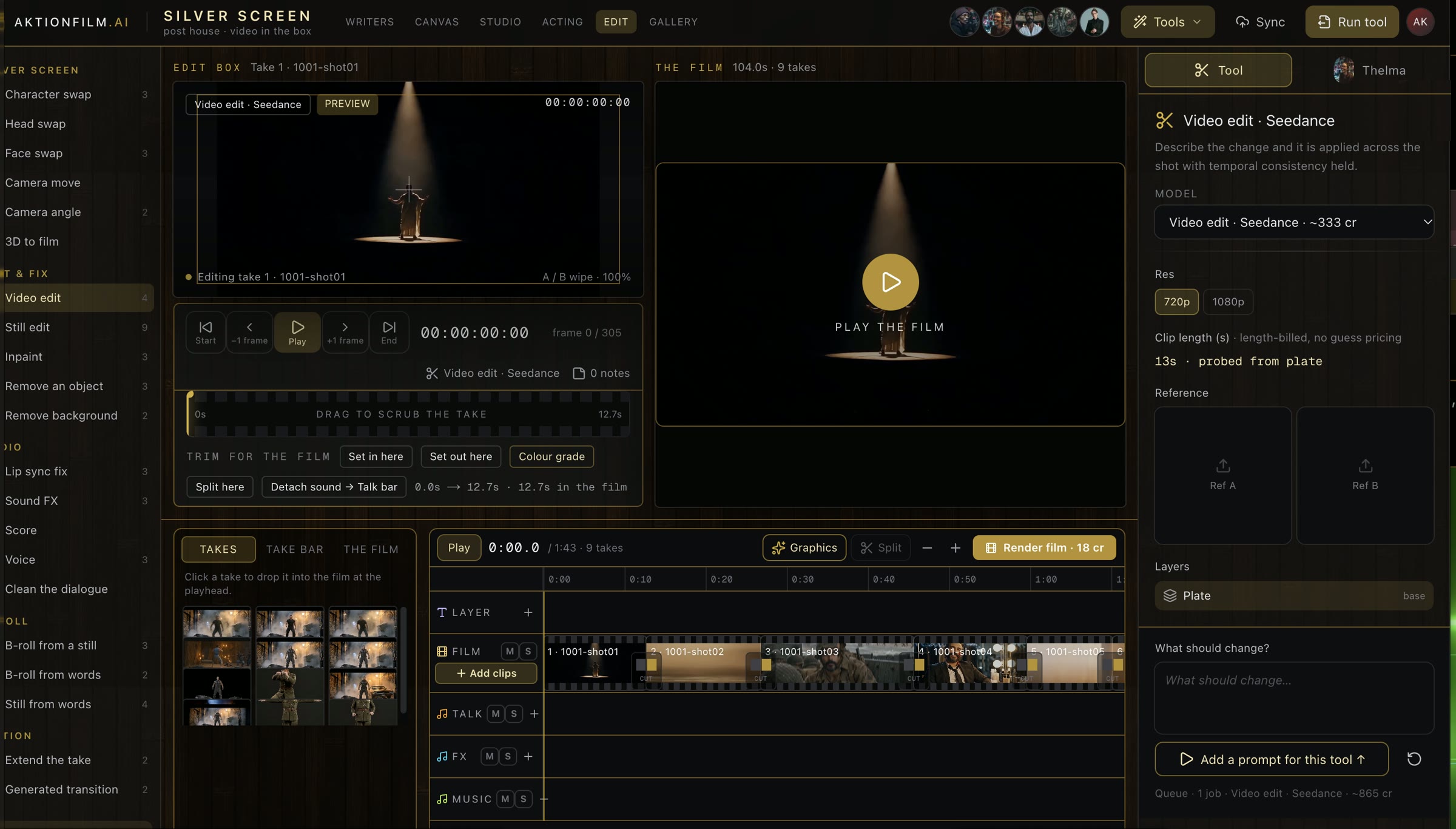This screenshot has height=829, width=1456.
Task: Select the first cast avatar in the header
Action: click(964, 22)
